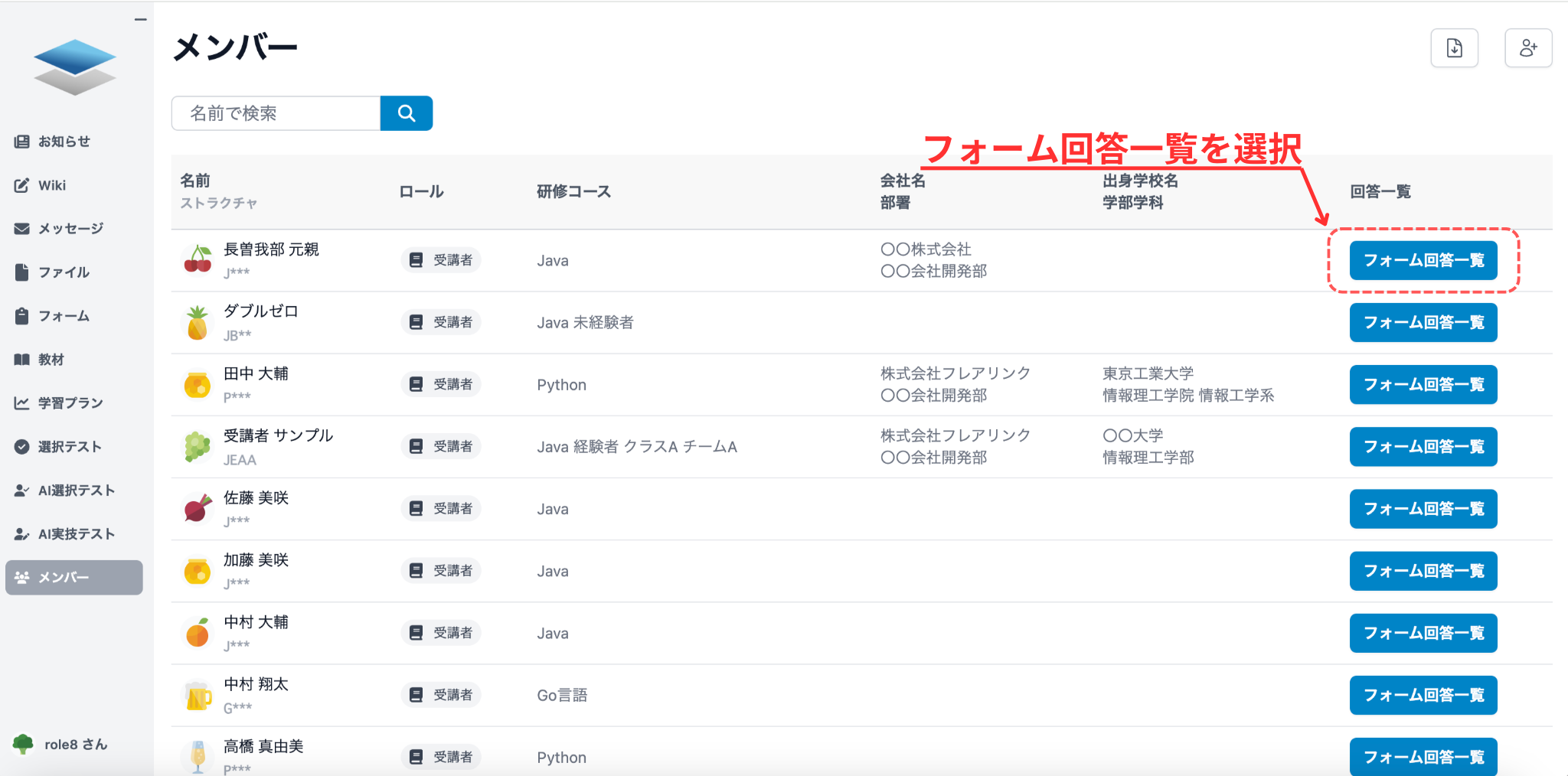Open フォーム回答一覧 for 田中 大輔
This screenshot has height=776, width=1568.
click(1423, 384)
